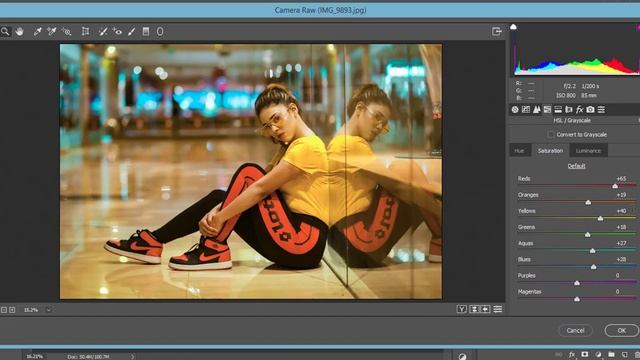Open the Split Toning panel icon
The height and width of the screenshot is (360, 640).
click(558, 109)
